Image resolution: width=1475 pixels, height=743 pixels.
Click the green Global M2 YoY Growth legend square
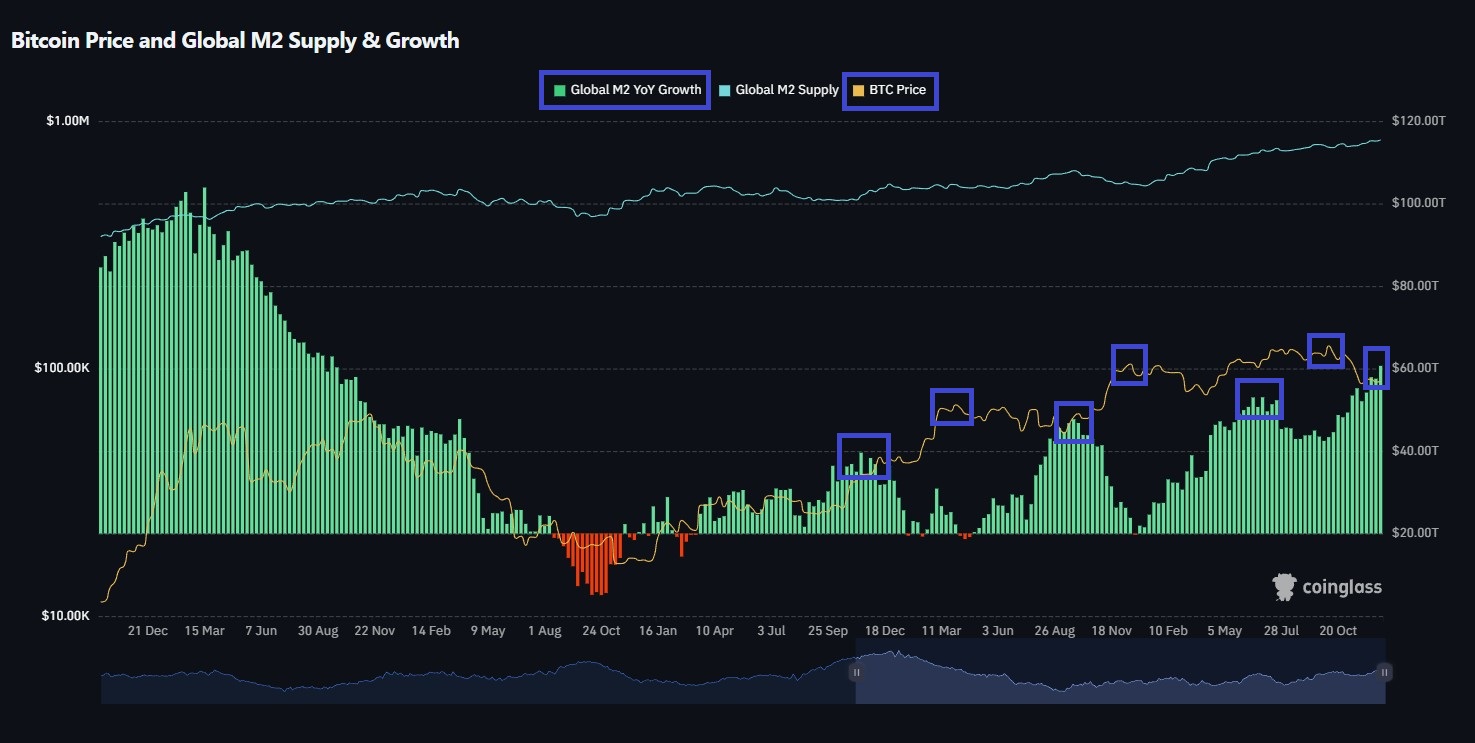(560, 90)
